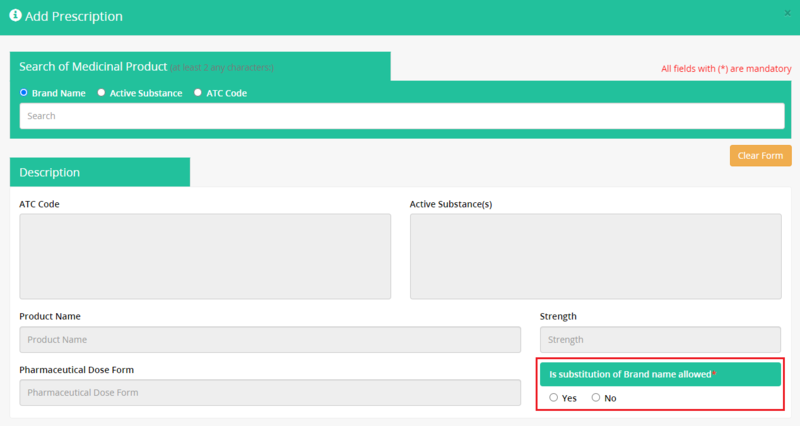Click the info icon beside Add Prescription

[x=15, y=17]
